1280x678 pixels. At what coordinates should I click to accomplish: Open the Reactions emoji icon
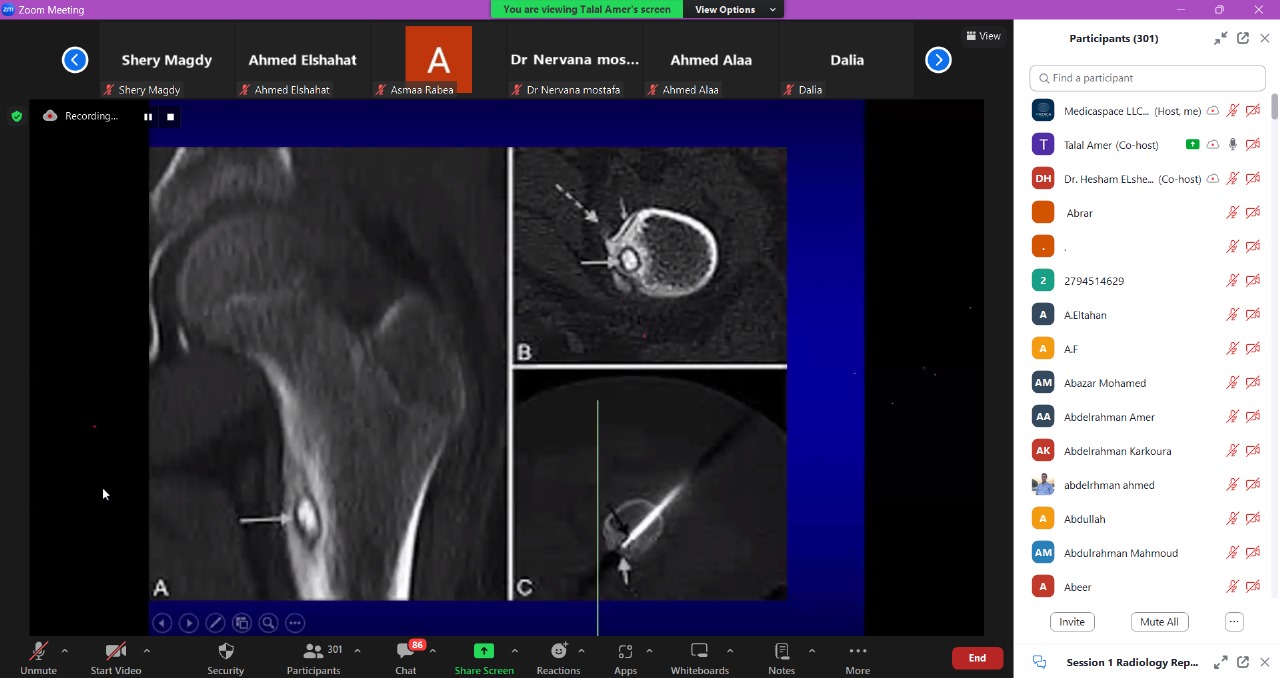pos(558,651)
